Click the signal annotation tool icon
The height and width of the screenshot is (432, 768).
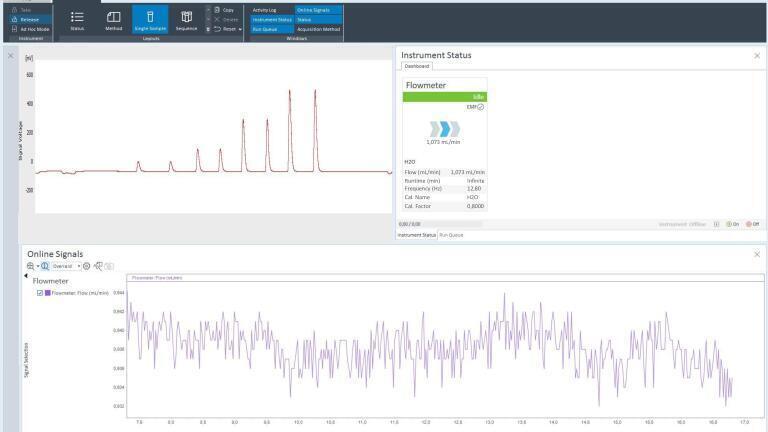[x=98, y=266]
